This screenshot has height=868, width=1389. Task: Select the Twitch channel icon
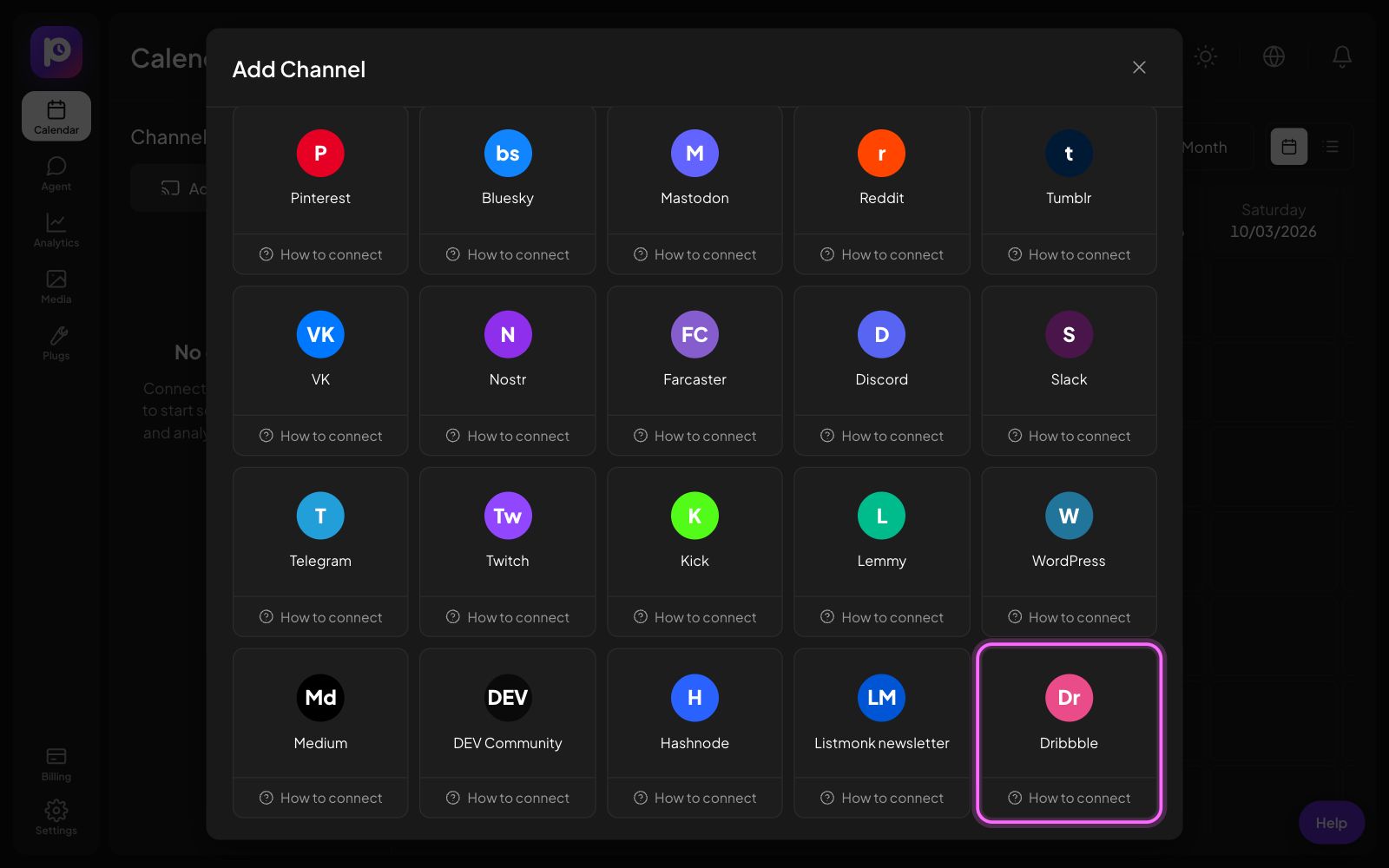click(x=508, y=516)
